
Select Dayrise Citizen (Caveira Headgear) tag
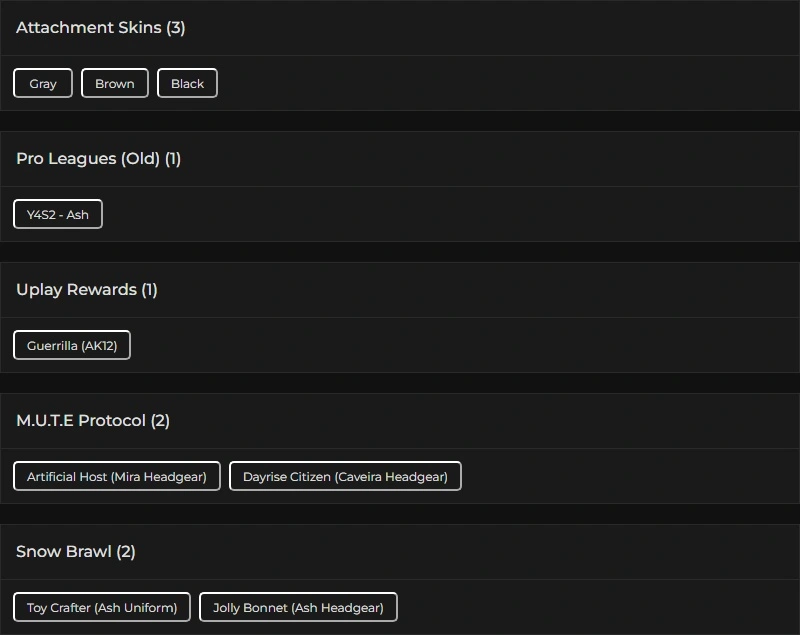click(345, 476)
